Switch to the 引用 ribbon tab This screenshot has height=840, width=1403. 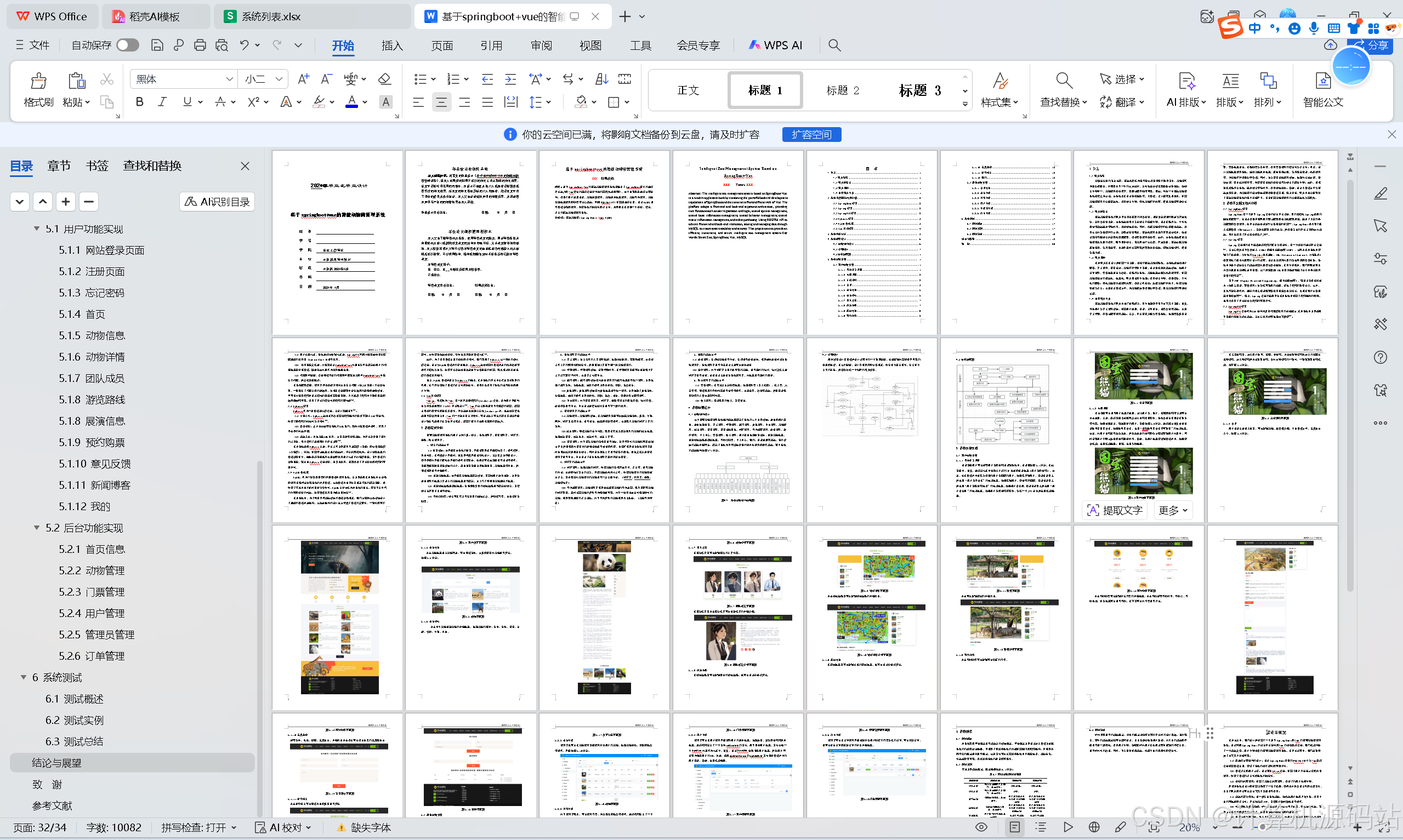[491, 45]
